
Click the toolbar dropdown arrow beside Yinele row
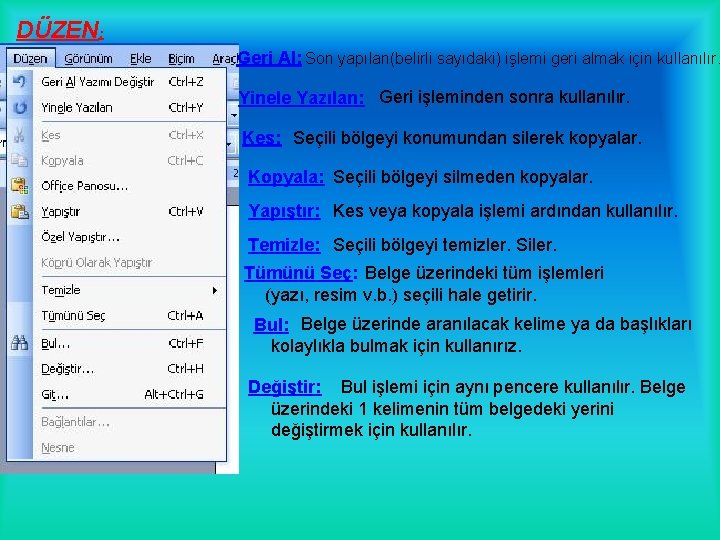[234, 115]
